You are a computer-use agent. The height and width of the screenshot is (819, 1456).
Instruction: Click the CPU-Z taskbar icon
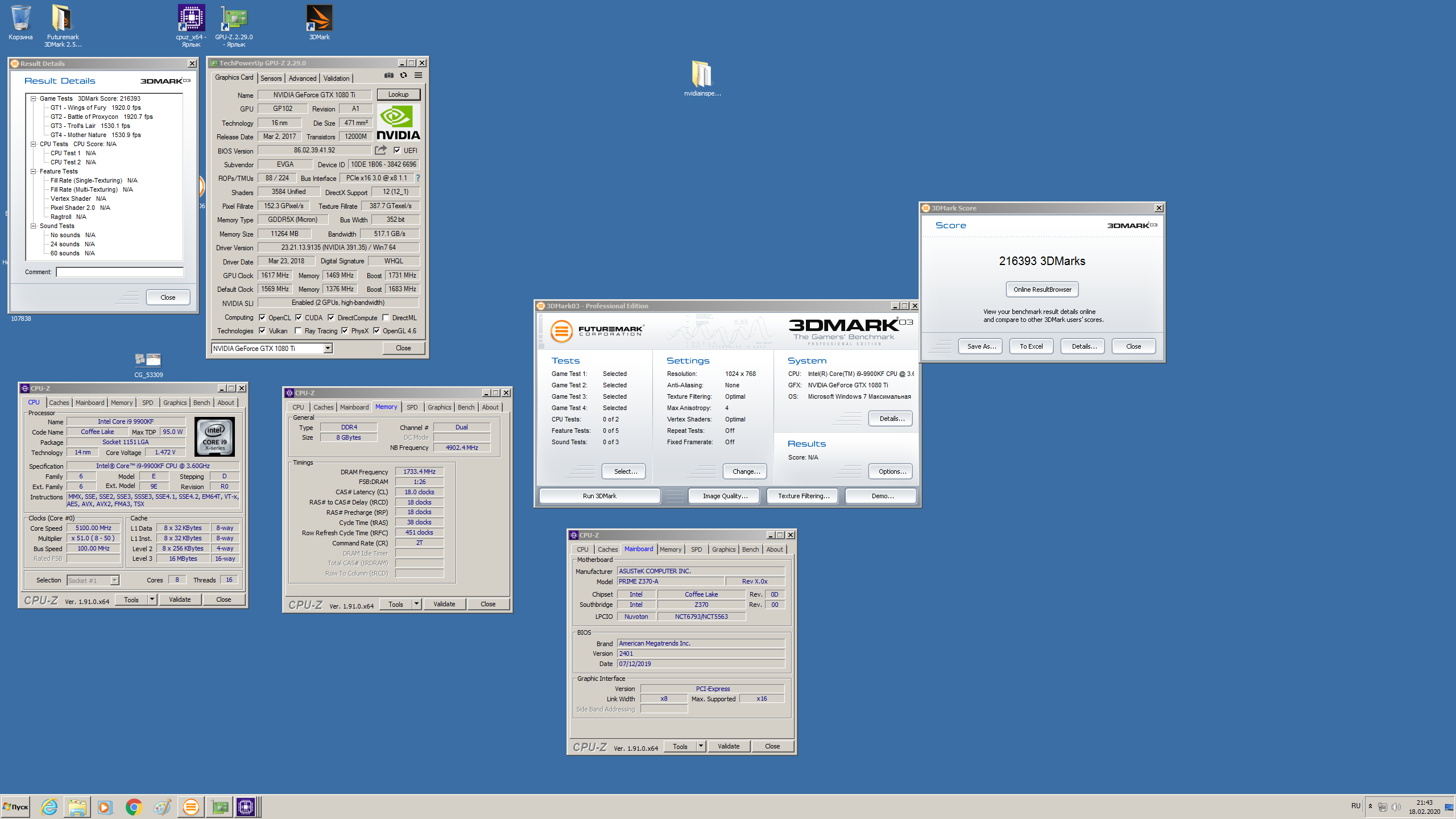pyautogui.click(x=246, y=806)
